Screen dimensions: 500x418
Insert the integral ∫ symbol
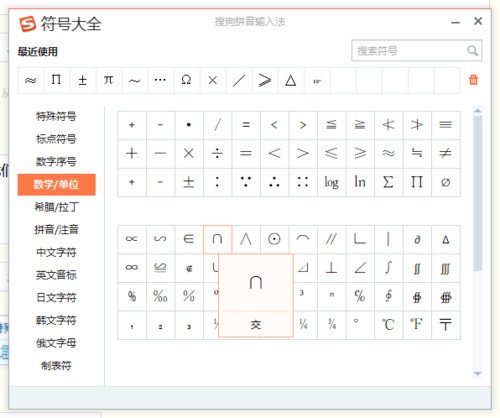tap(388, 268)
